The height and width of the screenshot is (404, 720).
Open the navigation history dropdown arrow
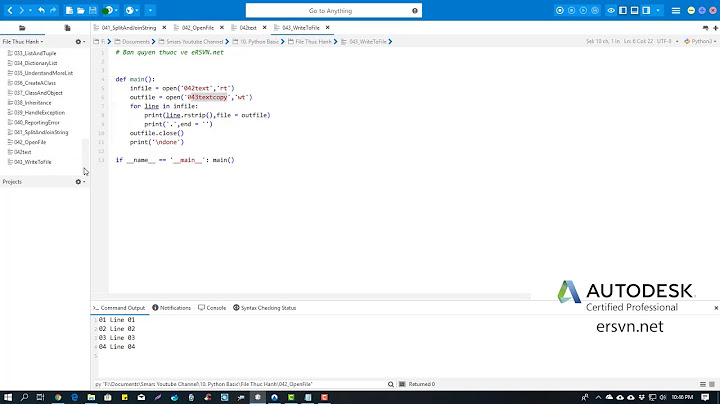coord(30,10)
